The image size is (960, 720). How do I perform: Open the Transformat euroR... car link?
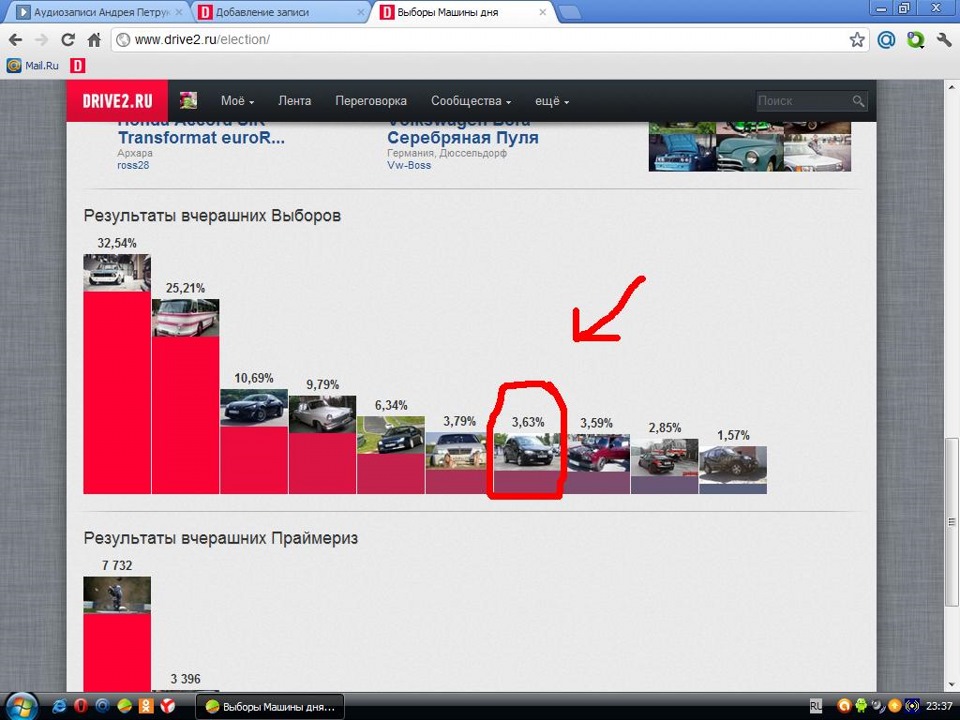[201, 137]
